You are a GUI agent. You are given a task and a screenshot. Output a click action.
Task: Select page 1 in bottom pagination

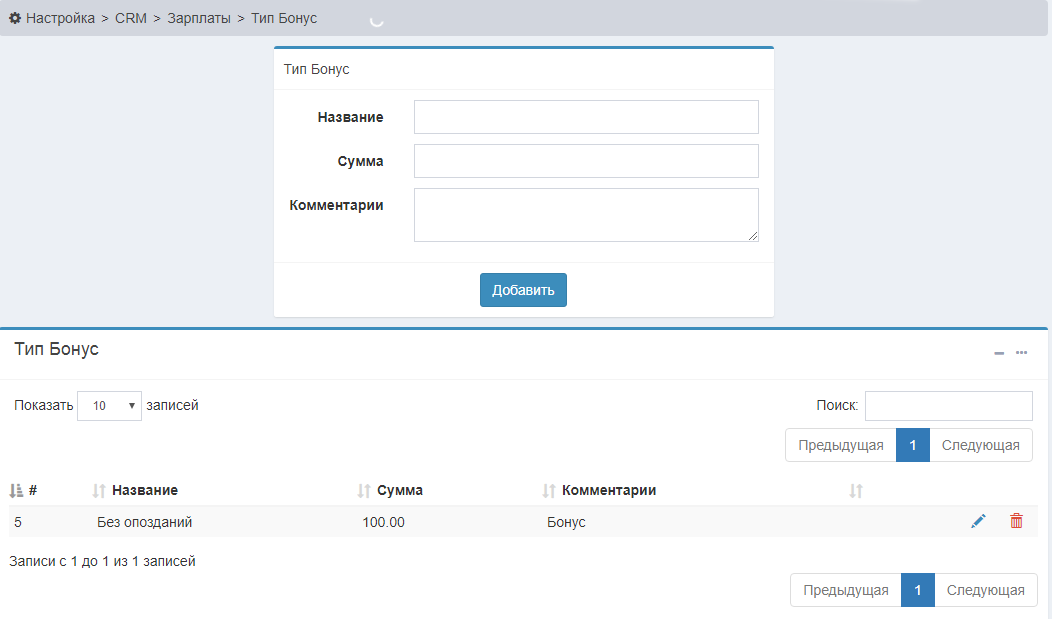coord(917,590)
